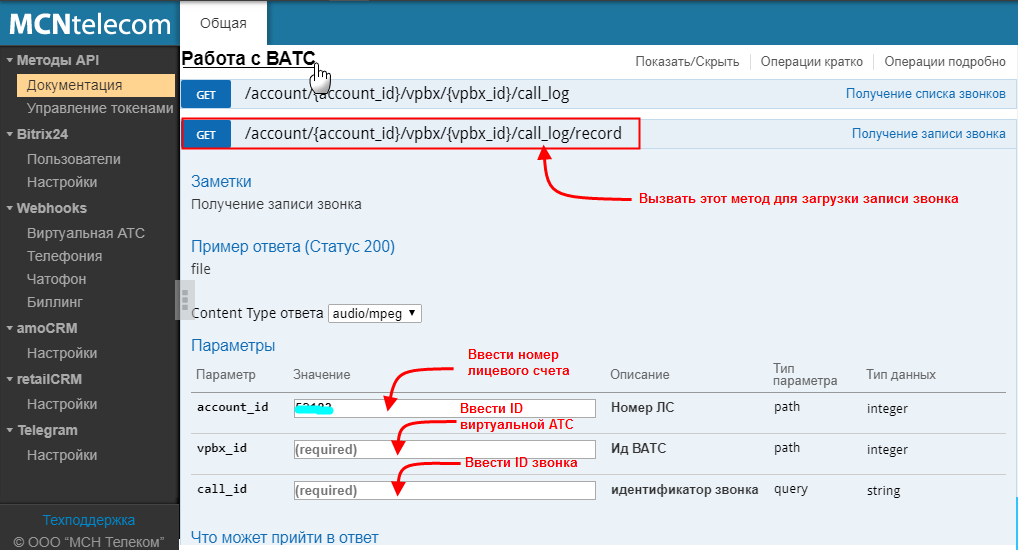The height and width of the screenshot is (550, 1018).
Task: Open the /call_log/record endpoint path
Action: pos(433,134)
